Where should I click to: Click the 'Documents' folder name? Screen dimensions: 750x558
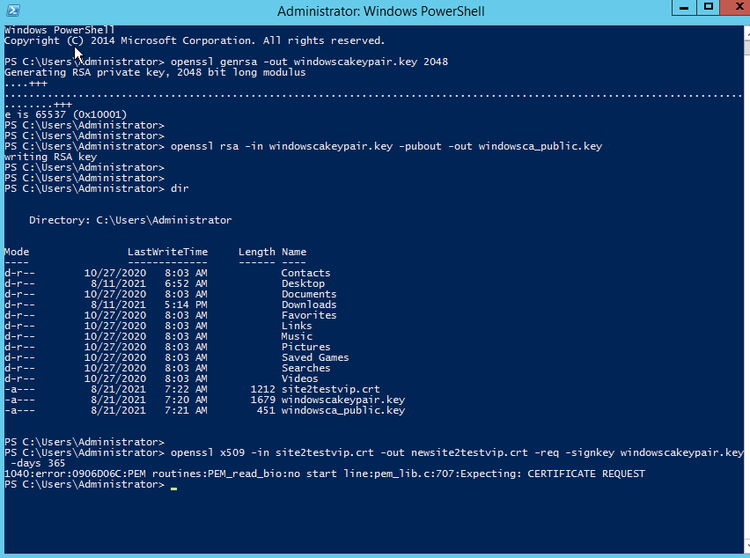(309, 294)
